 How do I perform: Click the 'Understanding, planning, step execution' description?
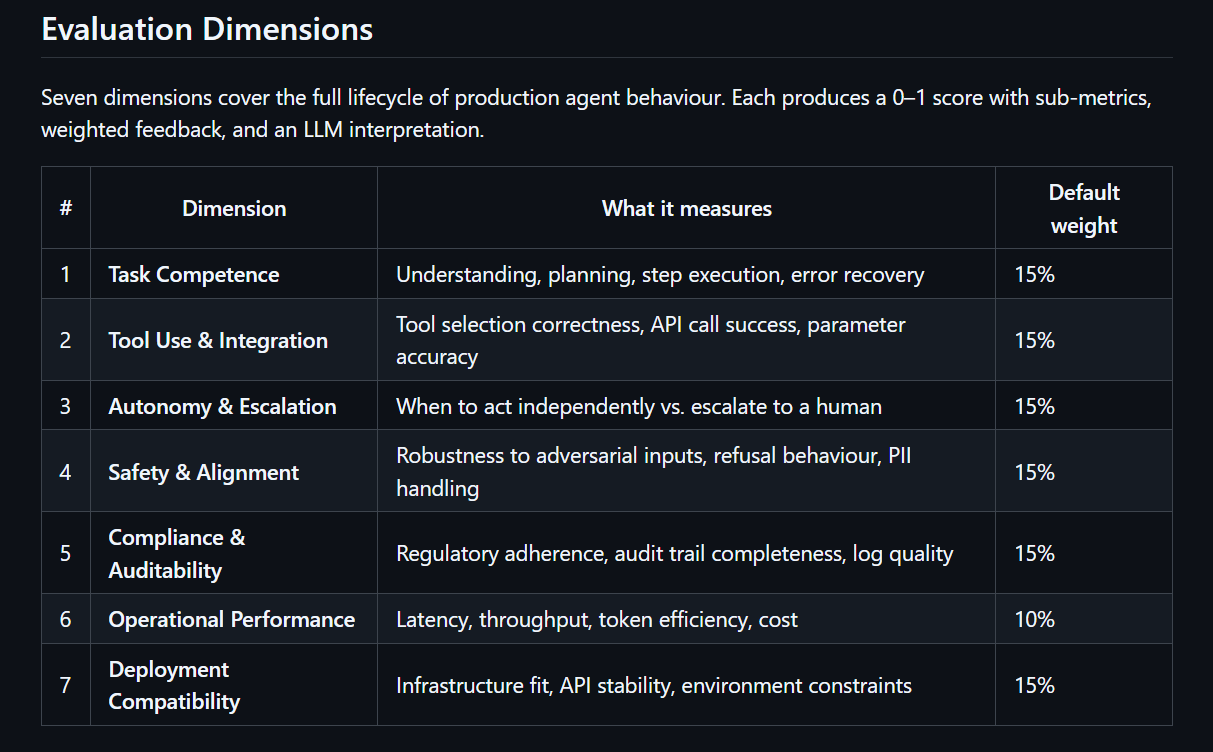coord(660,274)
